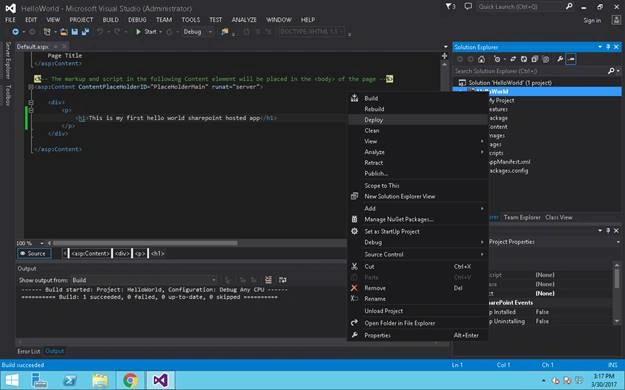Image resolution: width=625 pixels, height=390 pixels.
Task: Click the <div> breadcrumb tag
Action: tap(122, 254)
